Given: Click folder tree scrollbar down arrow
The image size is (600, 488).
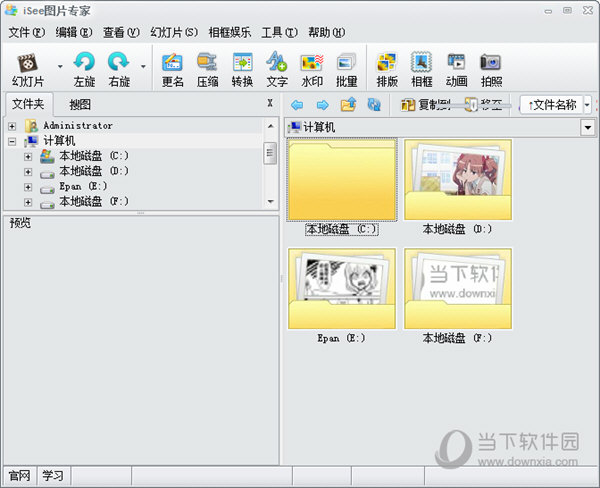Looking at the screenshot, I should 271,201.
